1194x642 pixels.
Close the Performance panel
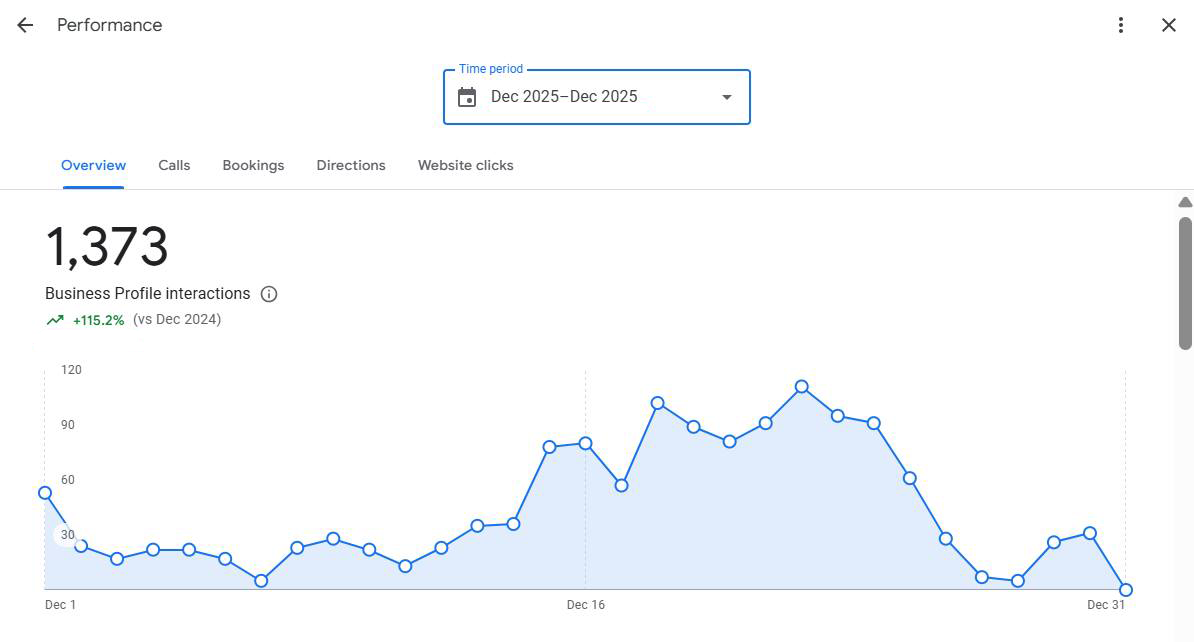click(1168, 25)
